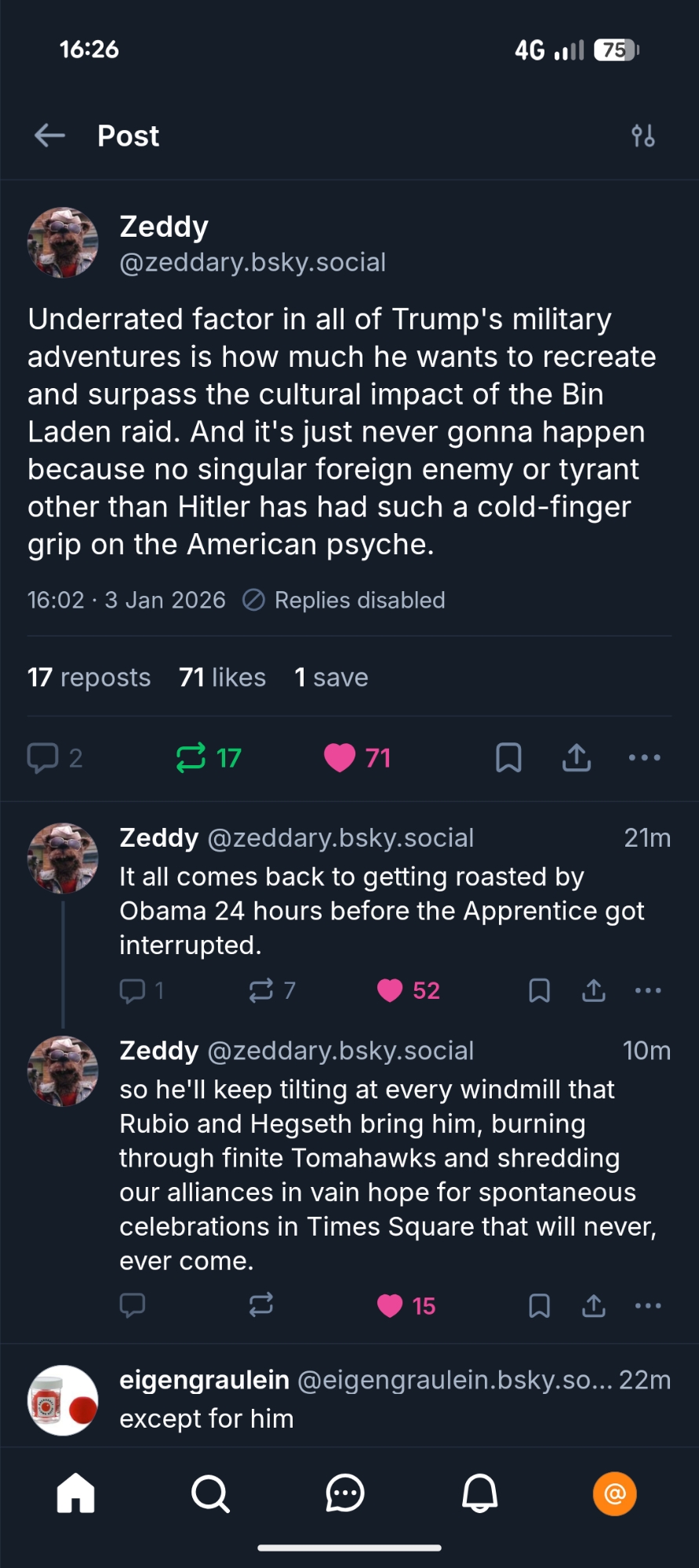The width and height of the screenshot is (699, 1568).
Task: Tap the reply bubble on main post
Action: tap(43, 758)
